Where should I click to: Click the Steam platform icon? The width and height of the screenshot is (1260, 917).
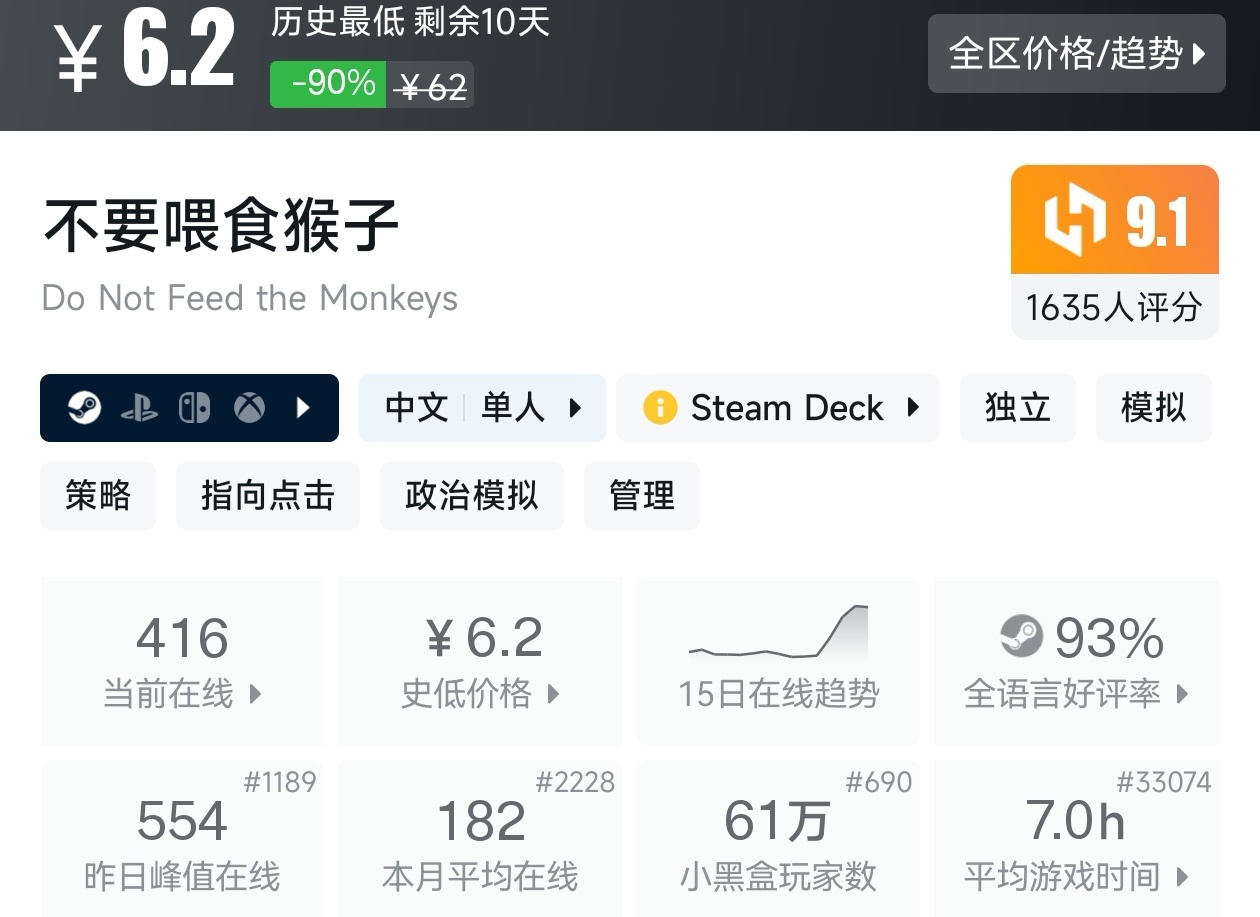(84, 408)
